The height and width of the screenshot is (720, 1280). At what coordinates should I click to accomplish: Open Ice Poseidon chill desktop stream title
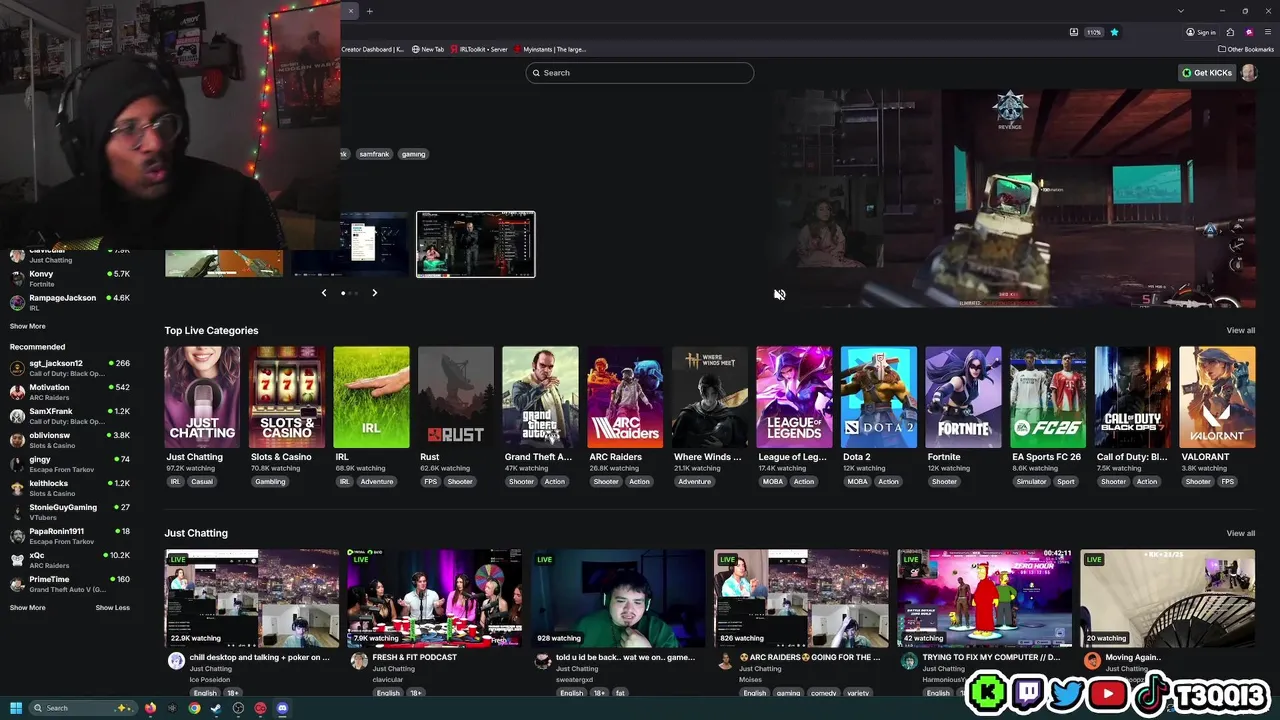(x=260, y=657)
